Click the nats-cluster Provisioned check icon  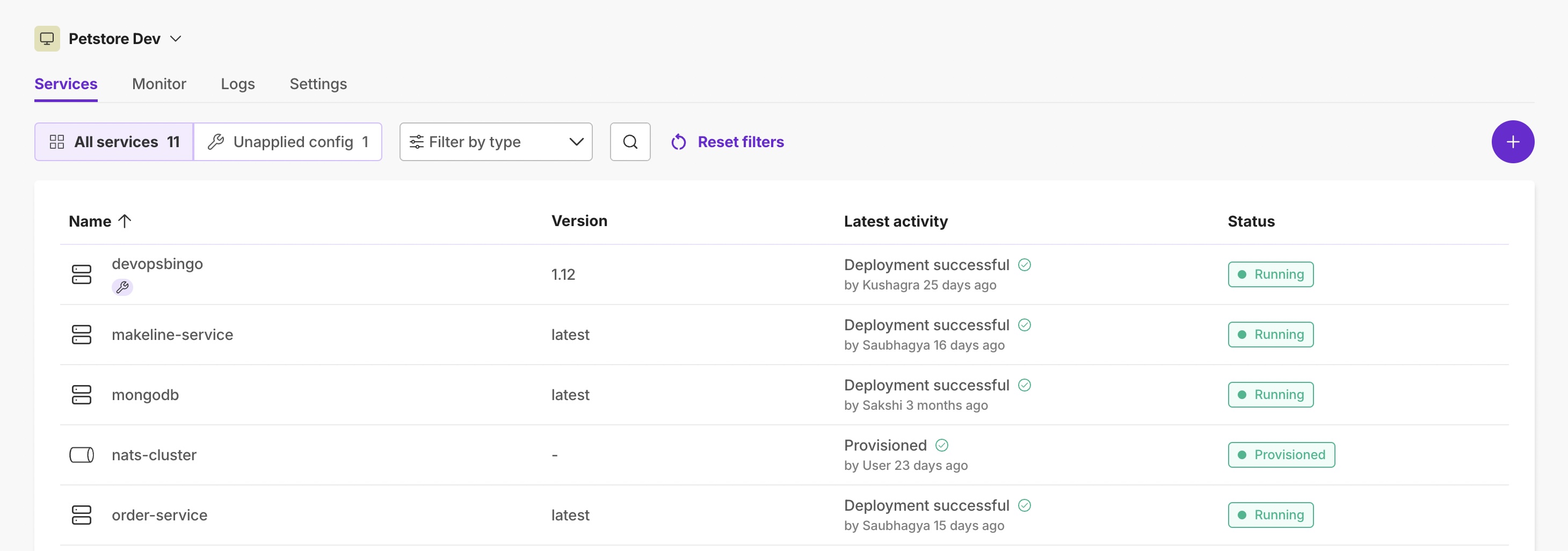tap(942, 445)
